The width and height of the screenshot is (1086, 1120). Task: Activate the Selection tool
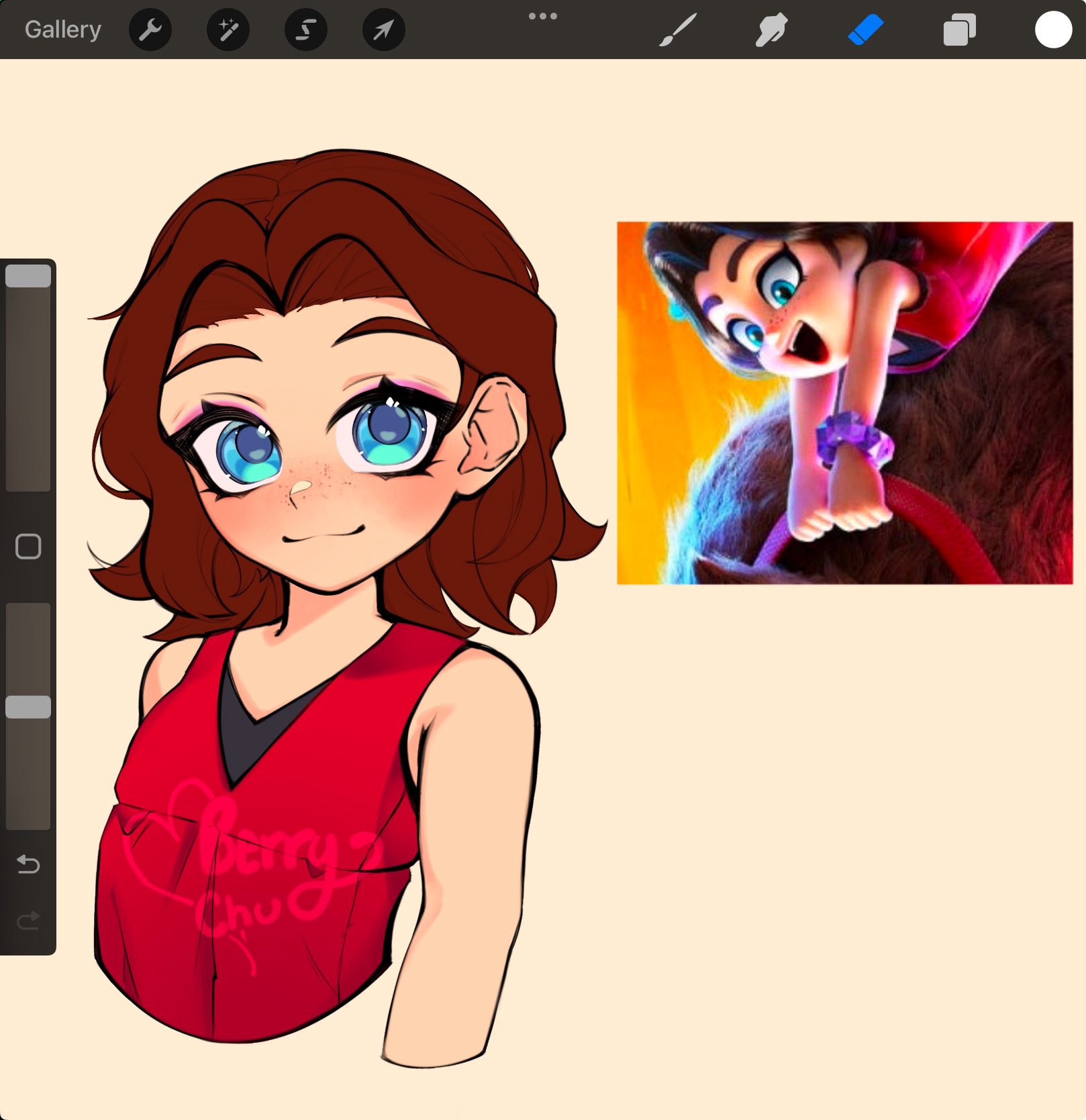pyautogui.click(x=306, y=30)
